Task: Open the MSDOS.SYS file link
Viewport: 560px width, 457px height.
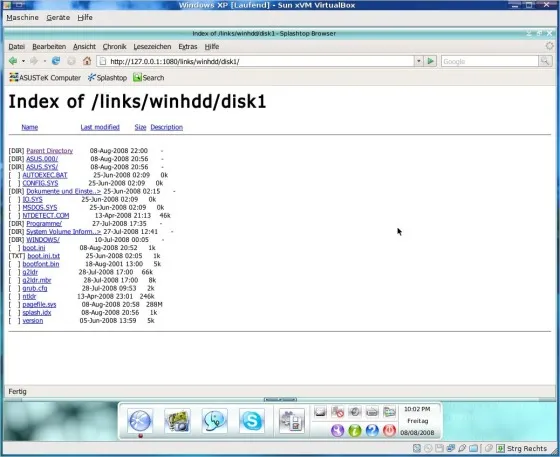Action: [x=40, y=207]
